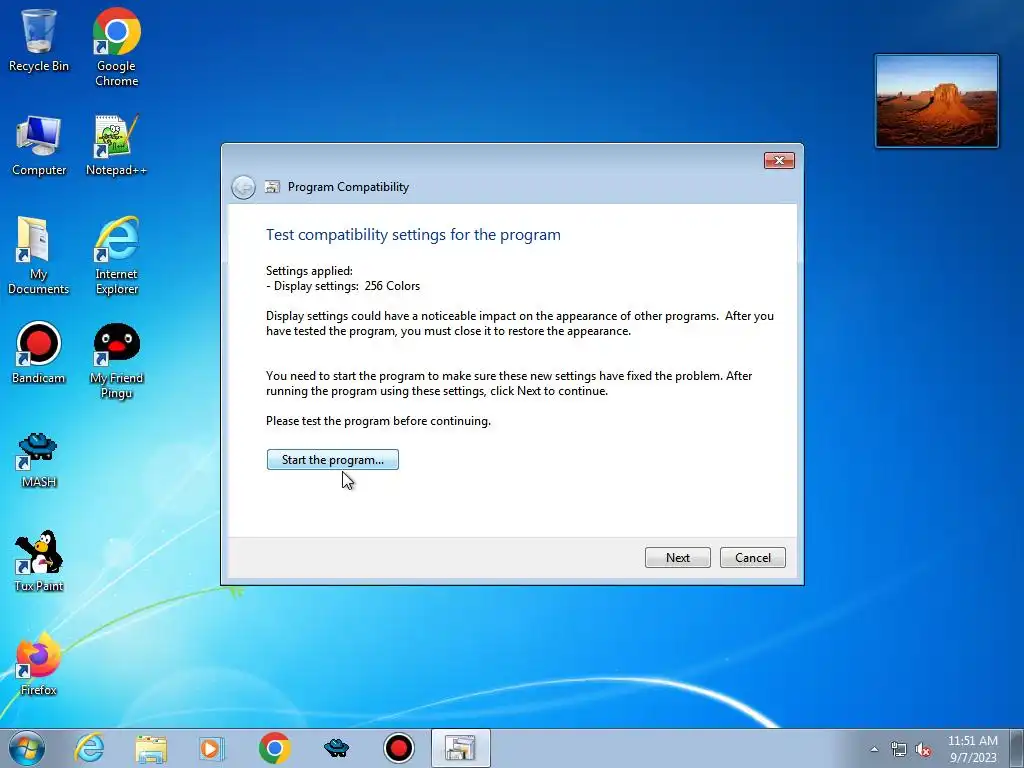Click the muted volume tray icon

[923, 749]
